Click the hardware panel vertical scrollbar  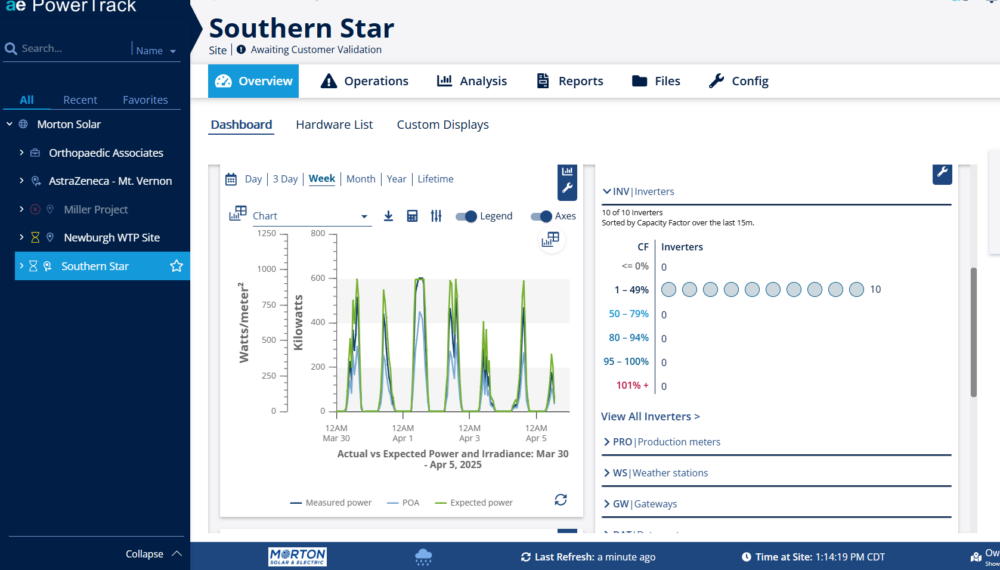pyautogui.click(x=973, y=332)
